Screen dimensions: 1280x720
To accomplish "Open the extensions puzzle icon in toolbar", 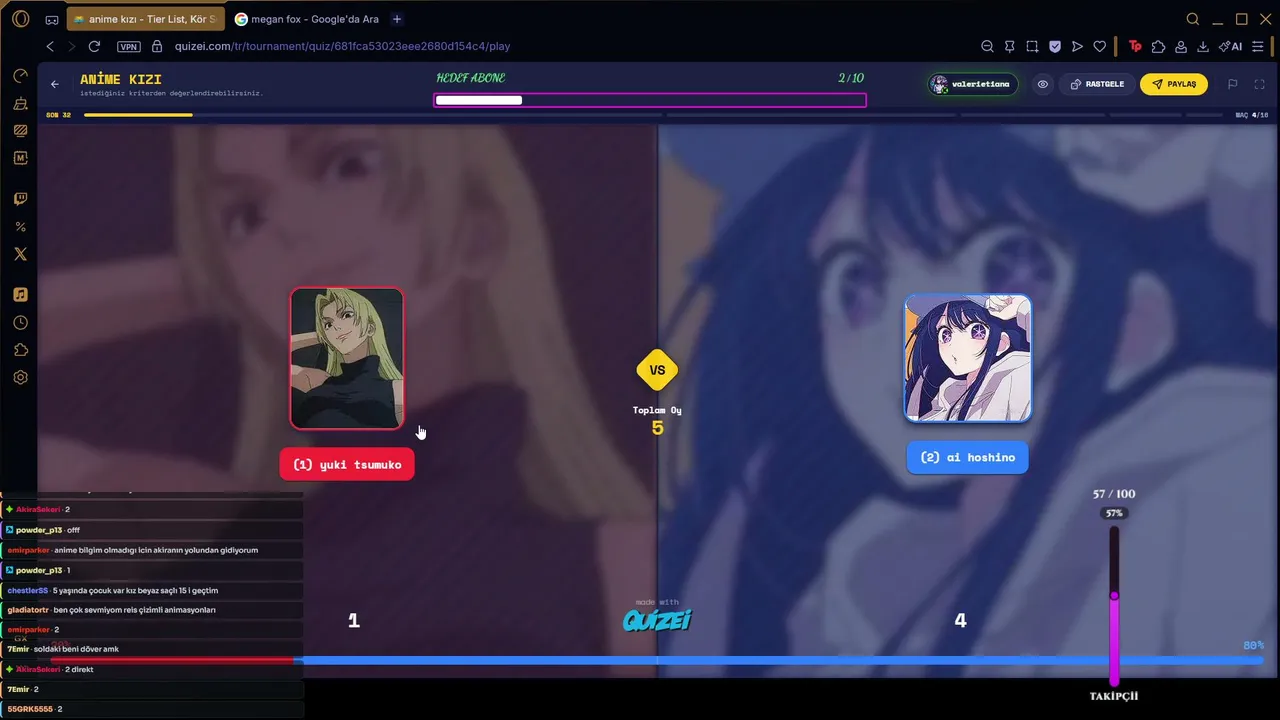I will coord(1158,46).
